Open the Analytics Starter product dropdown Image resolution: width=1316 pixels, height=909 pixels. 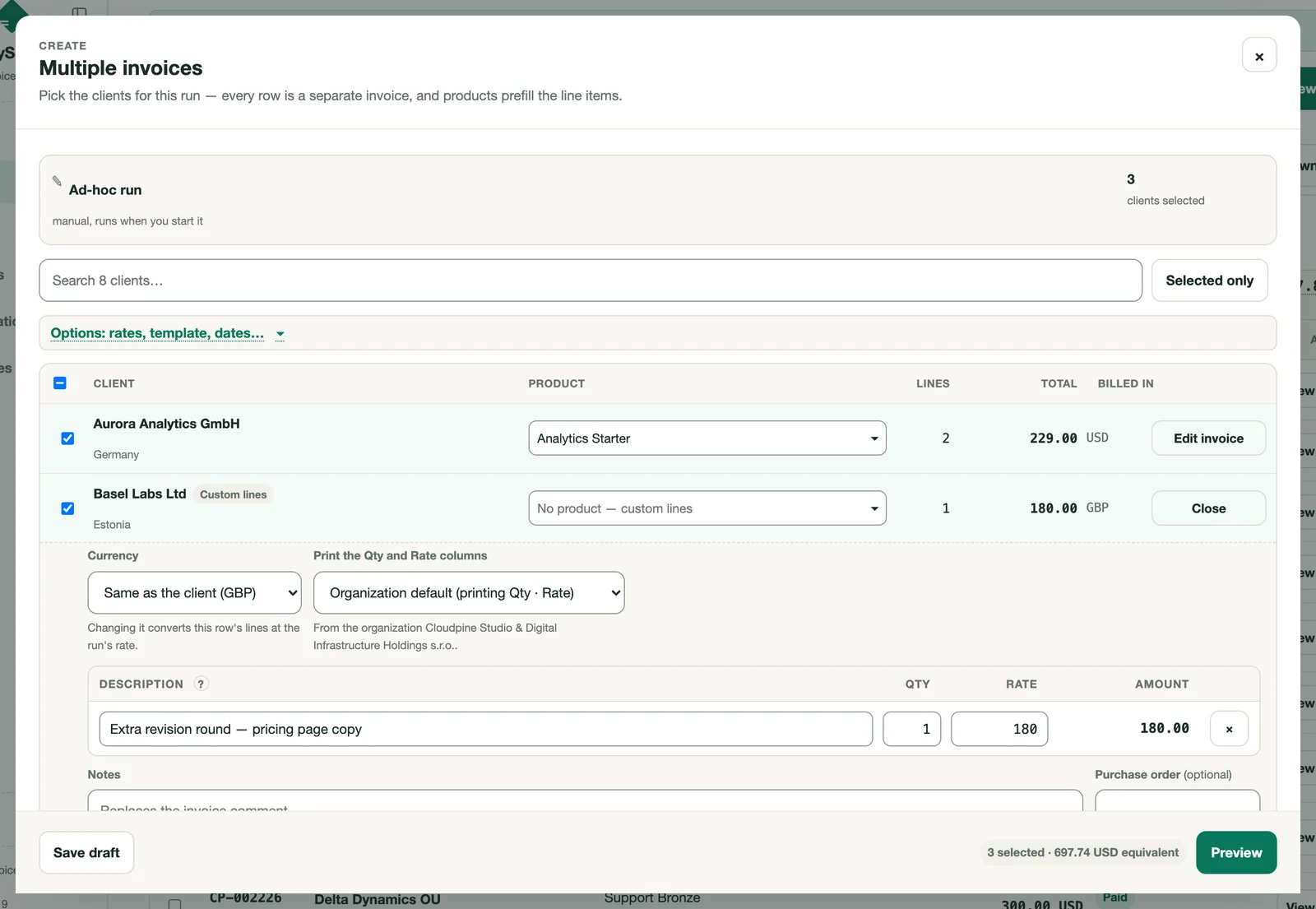point(707,438)
